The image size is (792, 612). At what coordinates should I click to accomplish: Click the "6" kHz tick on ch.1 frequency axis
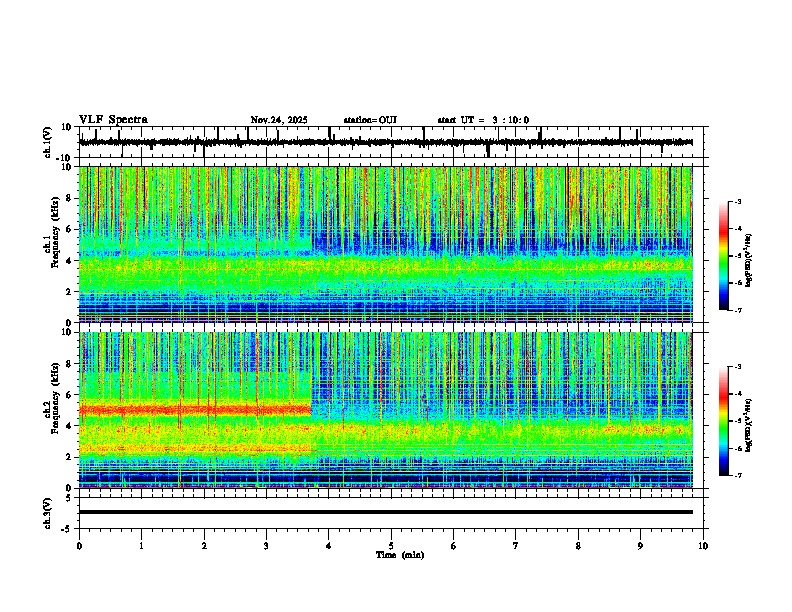pyautogui.click(x=70, y=229)
